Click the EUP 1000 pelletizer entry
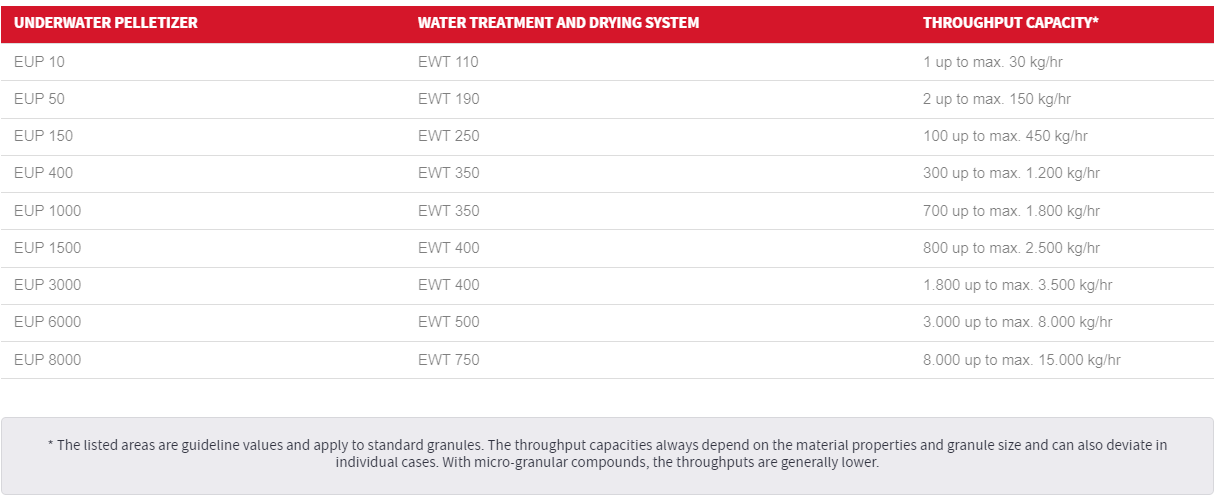The width and height of the screenshot is (1214, 497). click(x=47, y=211)
